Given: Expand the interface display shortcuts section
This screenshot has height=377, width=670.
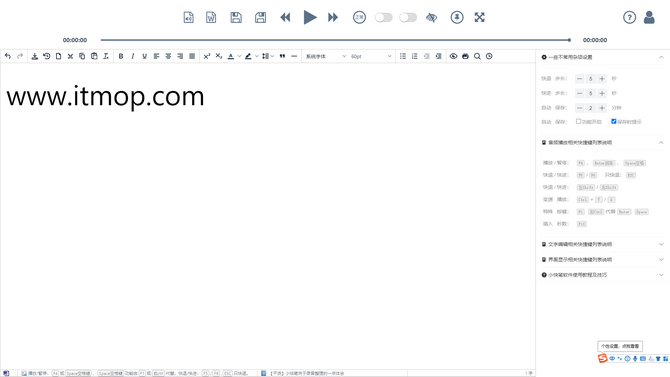Looking at the screenshot, I should click(602, 259).
